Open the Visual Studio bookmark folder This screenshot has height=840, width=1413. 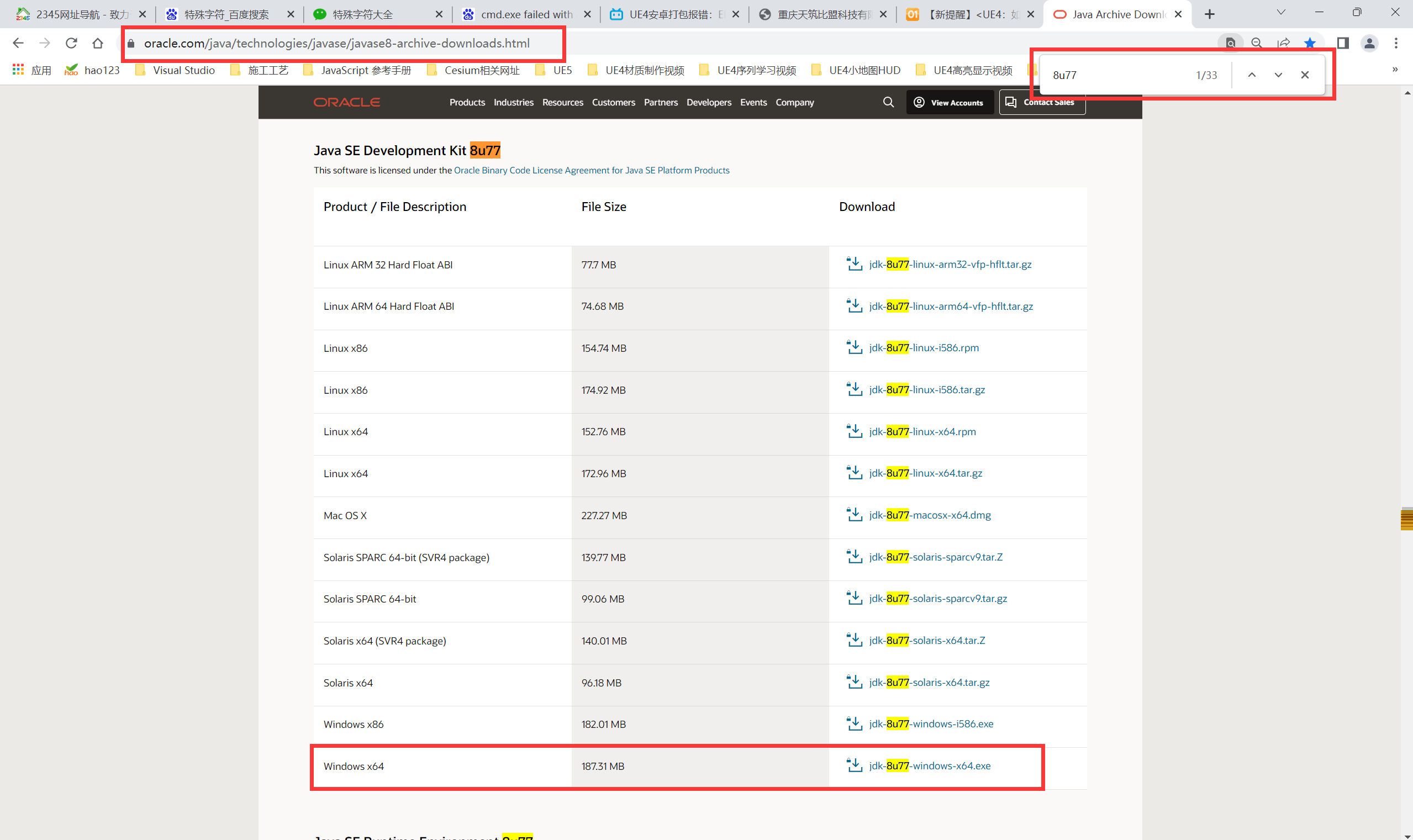176,70
